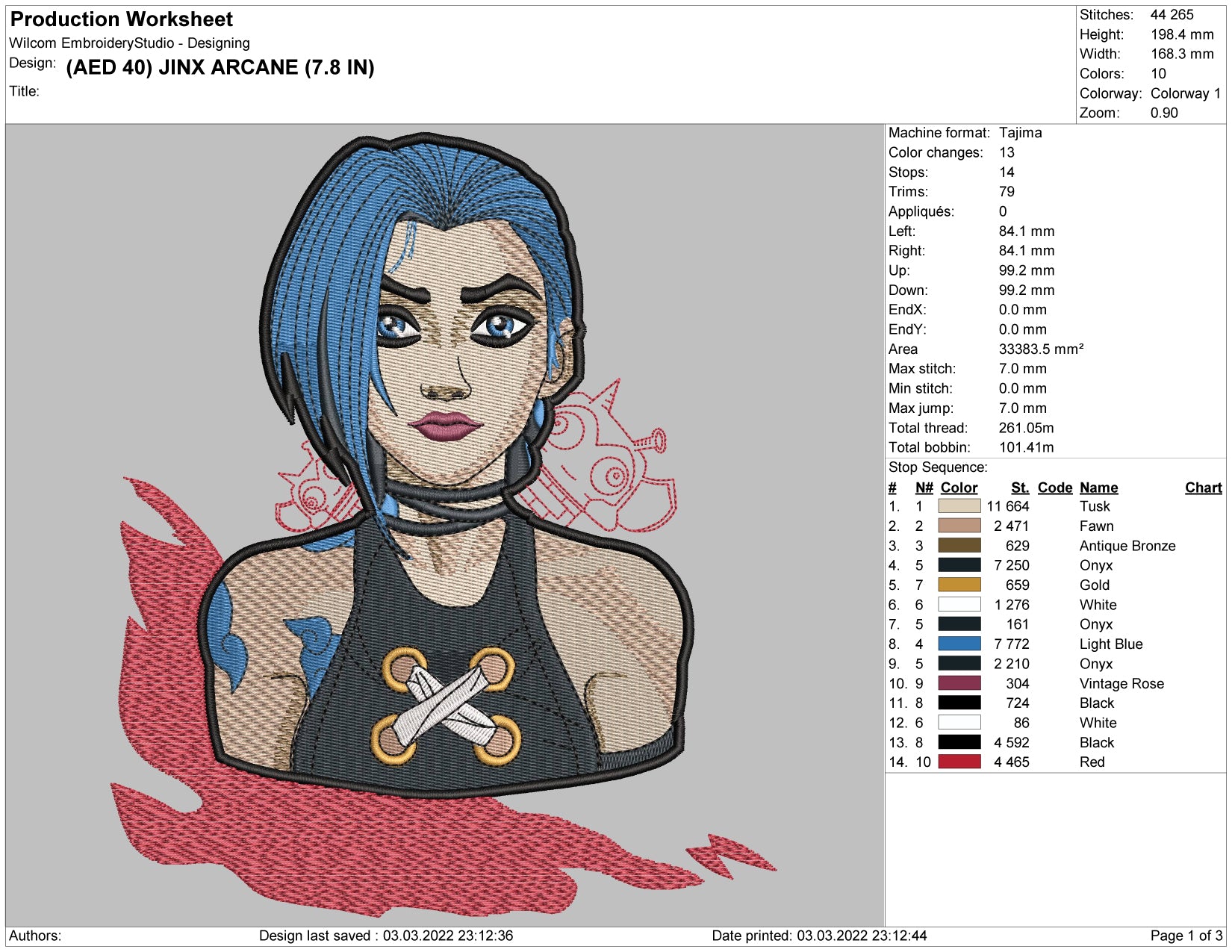Click the 'Vintage Rose' thread name
1232x952 pixels.
[1121, 683]
